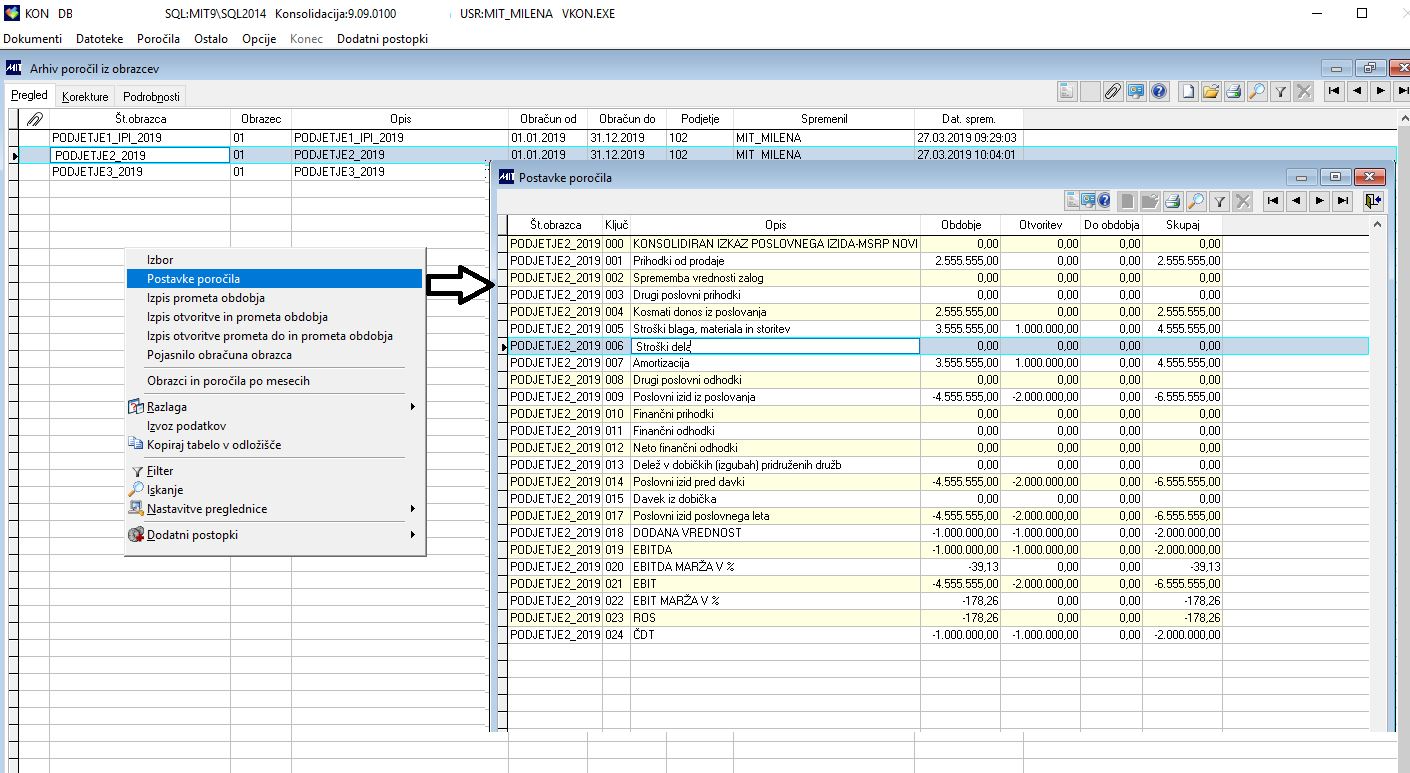
Task: Click the open folder icon in archive toolbar
Action: 1210,91
